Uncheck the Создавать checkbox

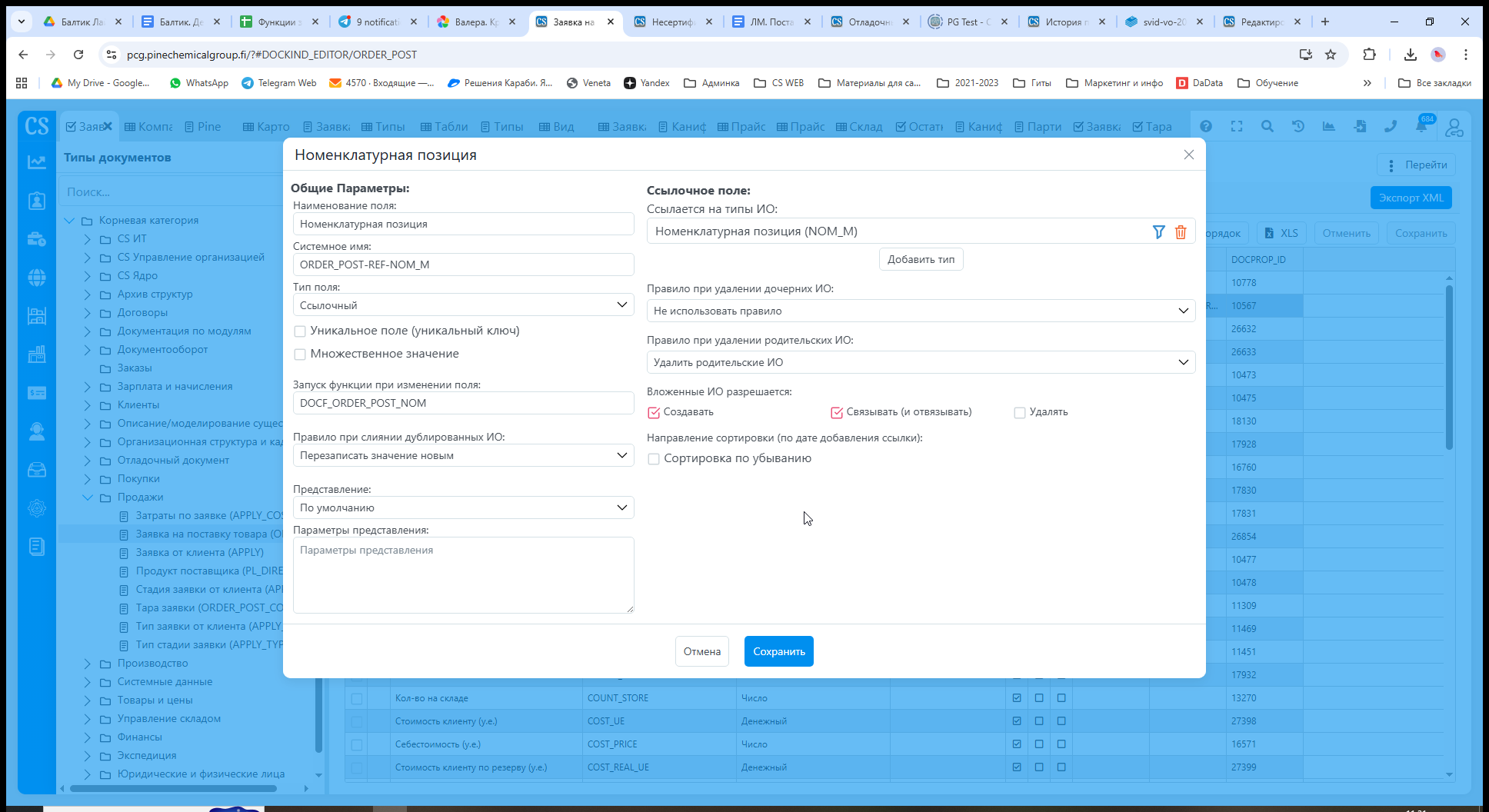coord(654,413)
